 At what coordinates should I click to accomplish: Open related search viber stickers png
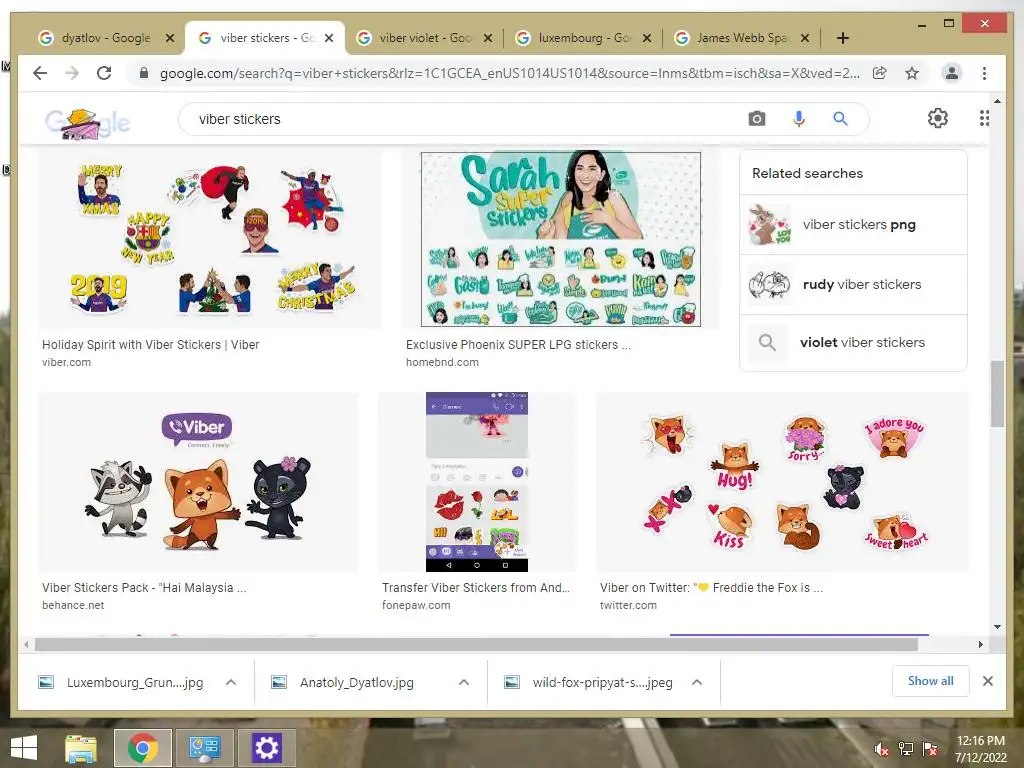[x=853, y=225]
